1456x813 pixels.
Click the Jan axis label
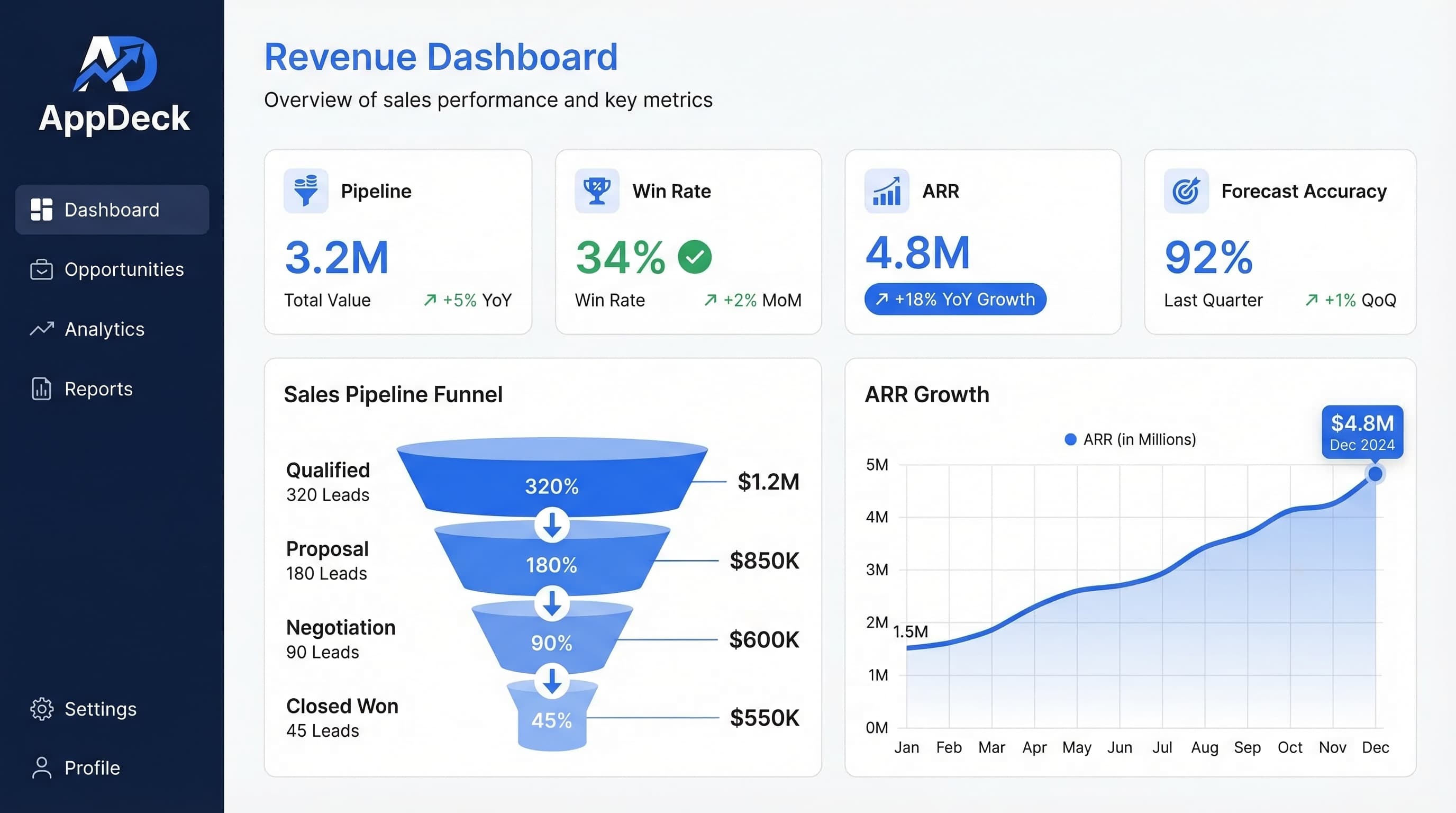[x=907, y=747]
